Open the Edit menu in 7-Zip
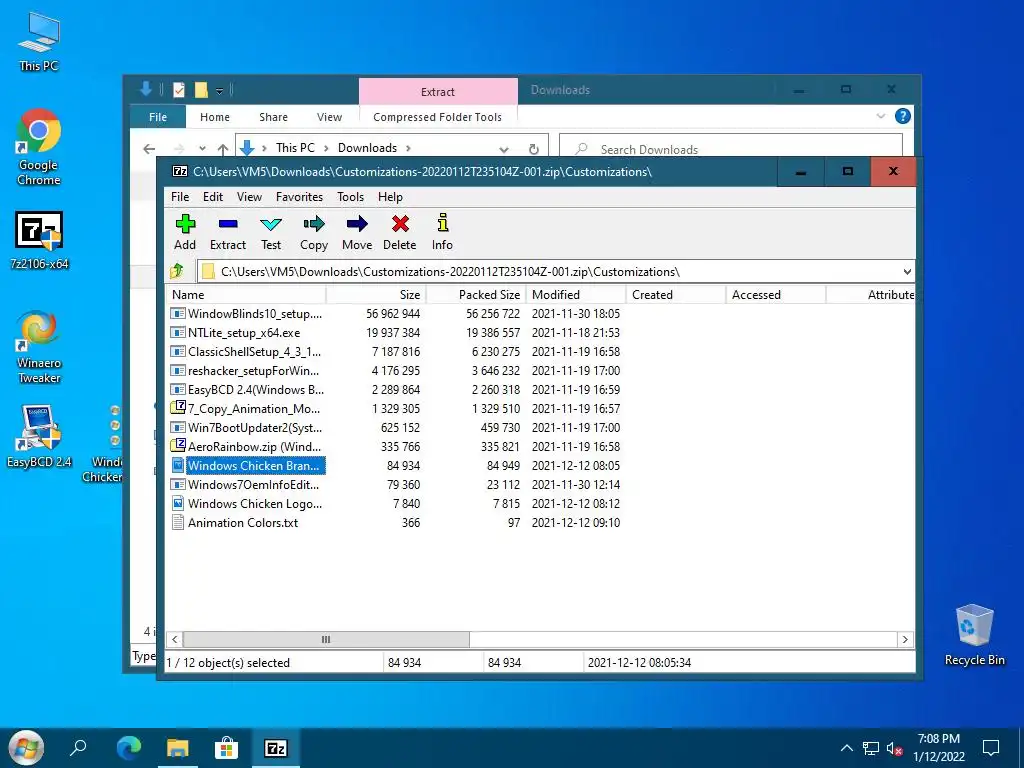The image size is (1024, 768). [213, 197]
